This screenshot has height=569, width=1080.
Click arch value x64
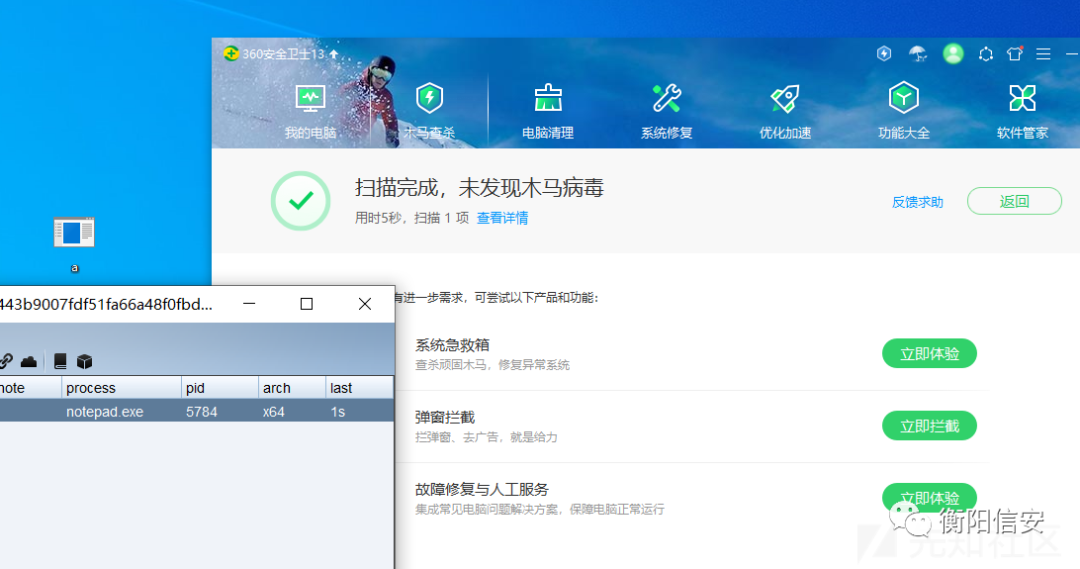pyautogui.click(x=273, y=412)
